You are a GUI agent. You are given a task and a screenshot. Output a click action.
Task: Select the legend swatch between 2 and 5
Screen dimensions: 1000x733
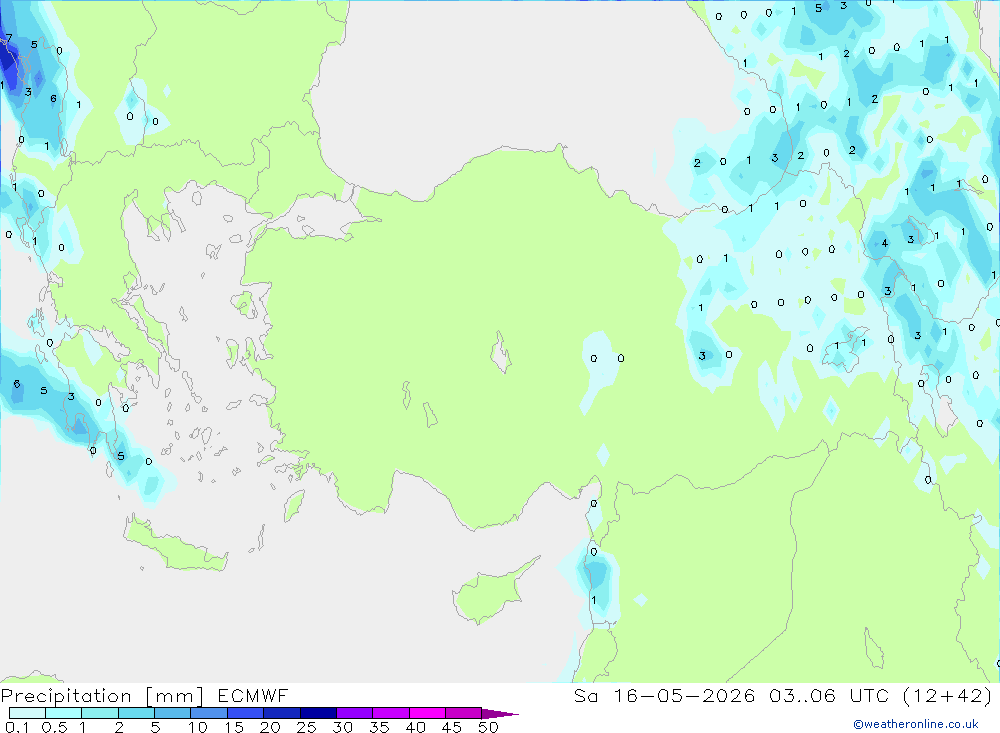136,713
